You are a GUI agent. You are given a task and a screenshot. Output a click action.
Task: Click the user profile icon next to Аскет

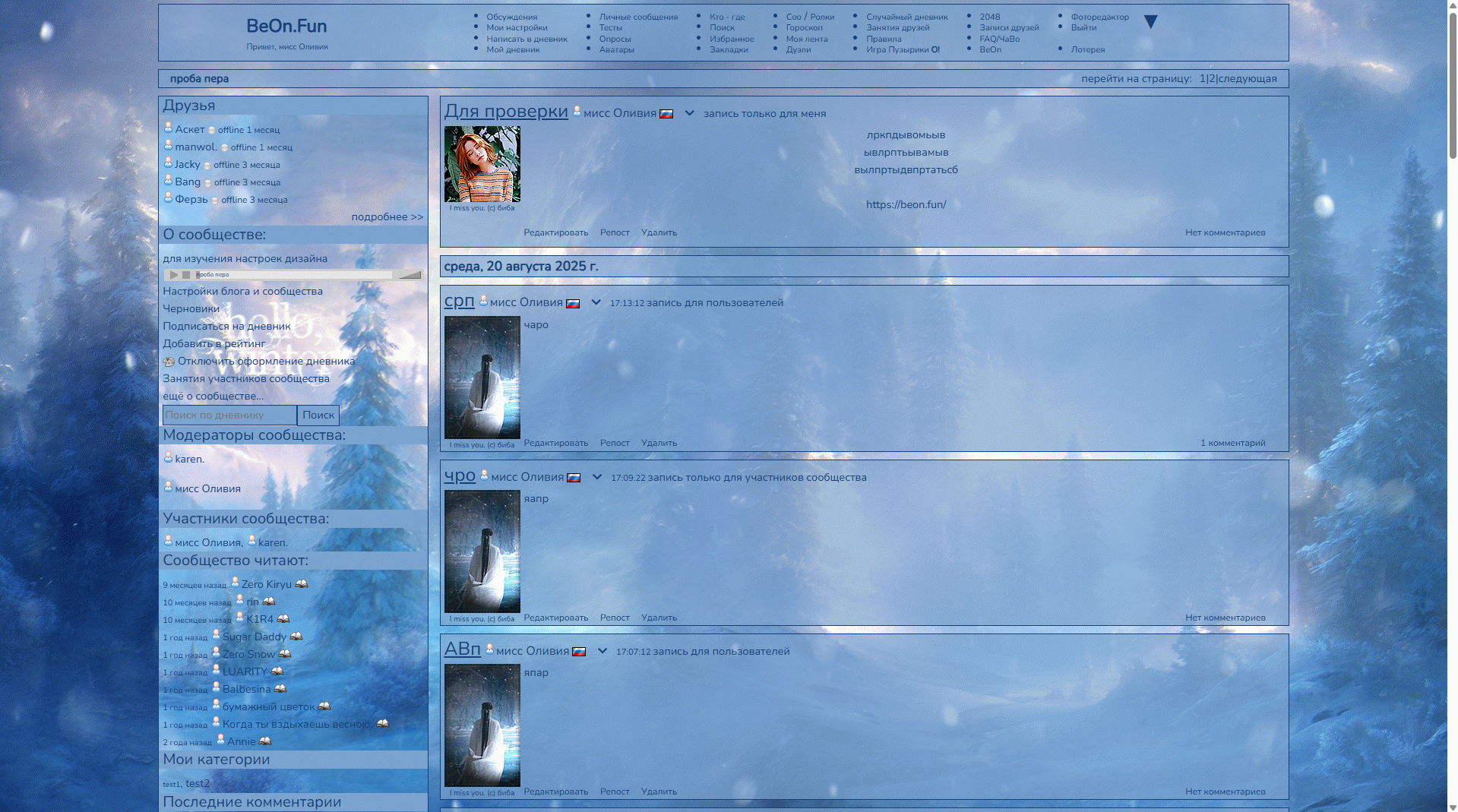(x=168, y=128)
